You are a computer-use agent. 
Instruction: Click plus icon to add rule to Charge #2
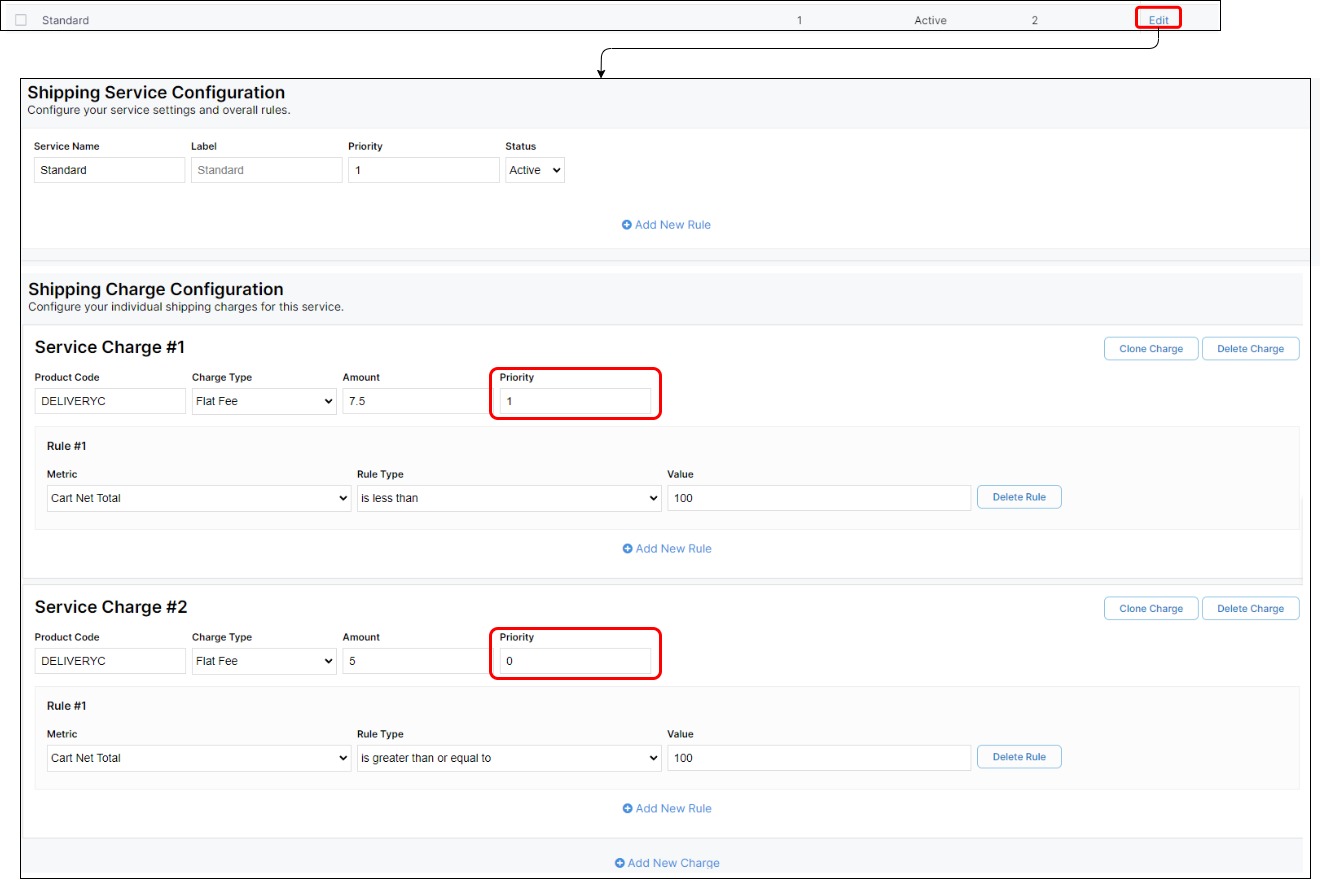coord(628,809)
